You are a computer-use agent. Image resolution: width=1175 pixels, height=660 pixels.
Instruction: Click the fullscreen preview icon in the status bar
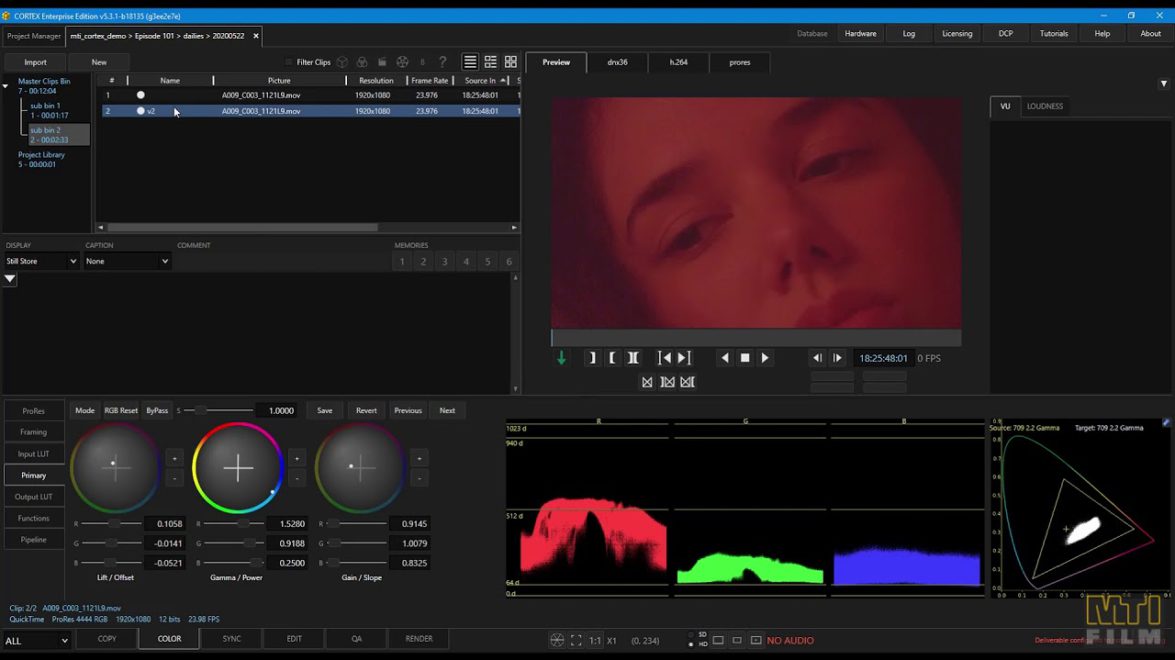pyautogui.click(x=576, y=639)
